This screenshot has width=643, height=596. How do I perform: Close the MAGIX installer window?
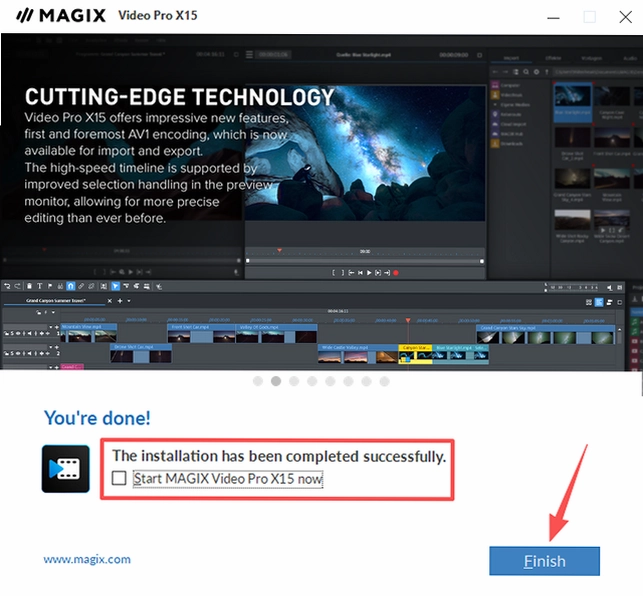point(625,17)
